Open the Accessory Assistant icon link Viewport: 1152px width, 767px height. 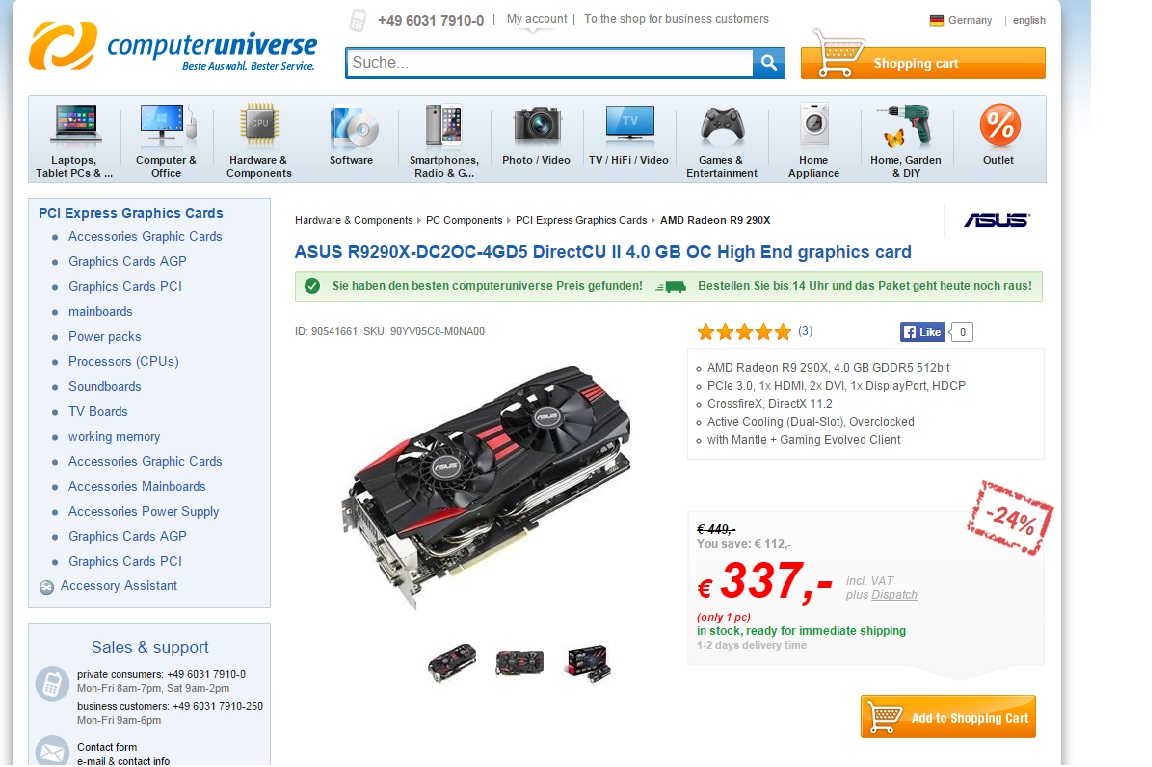click(x=46, y=587)
